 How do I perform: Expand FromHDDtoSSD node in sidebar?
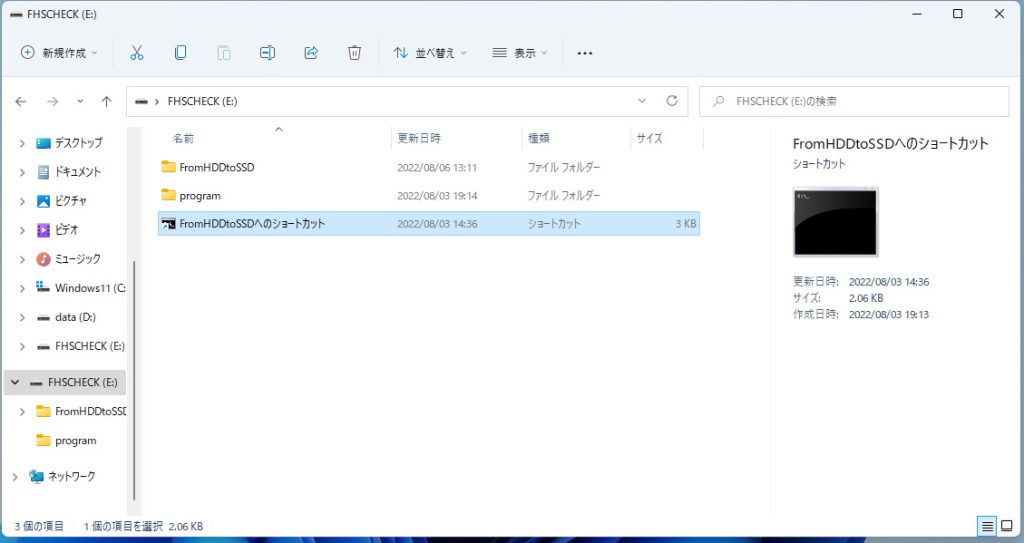(x=22, y=412)
